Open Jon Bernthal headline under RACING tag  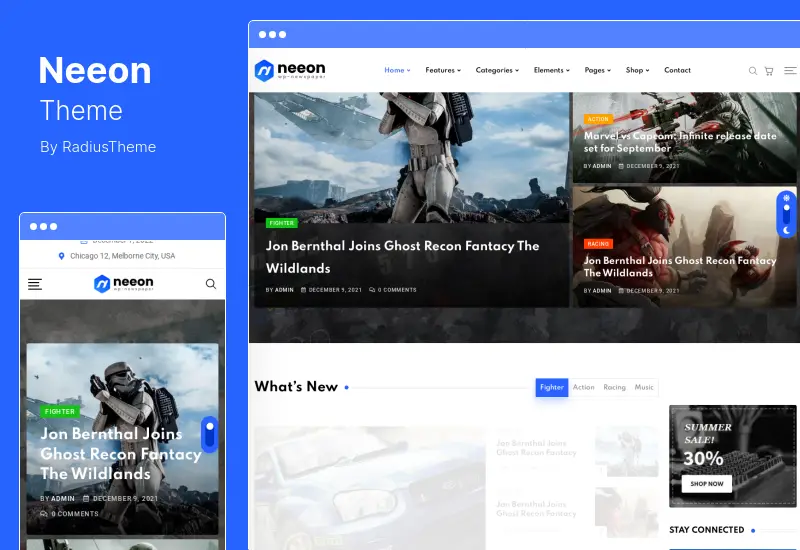680,267
